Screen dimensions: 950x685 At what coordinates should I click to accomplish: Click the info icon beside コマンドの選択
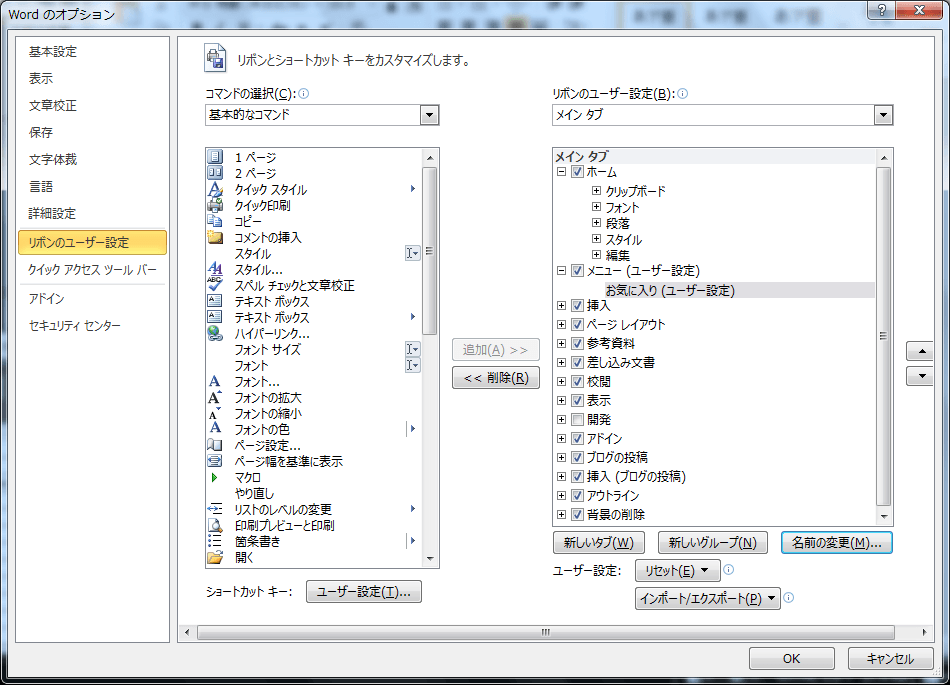tap(304, 93)
